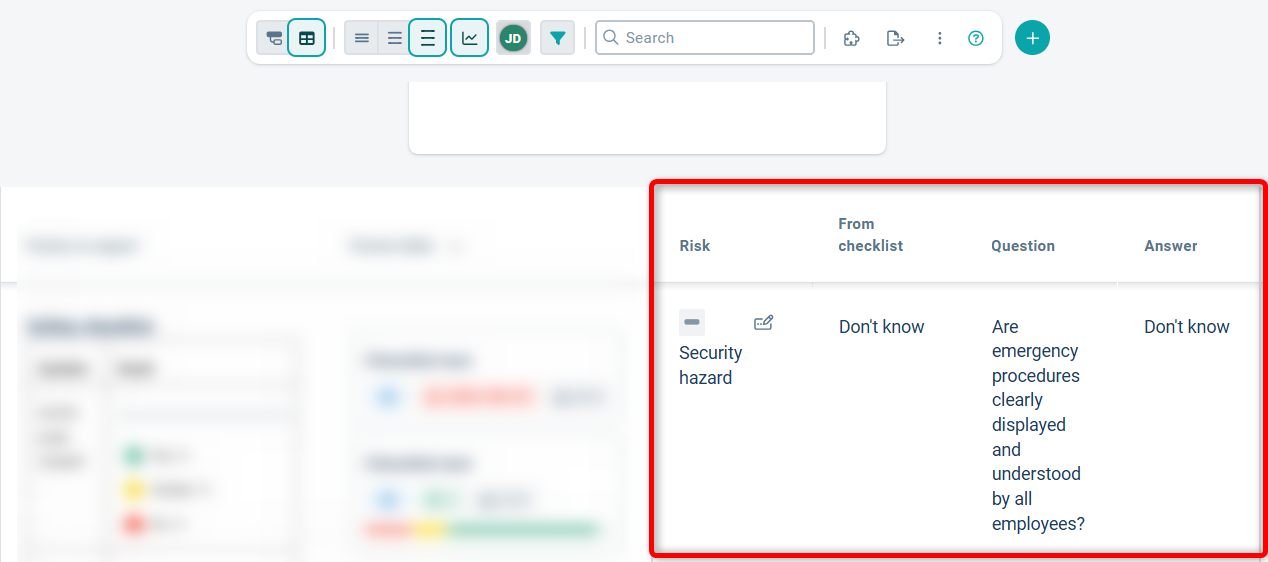Click the Risk column header
1268x562 pixels.
(x=695, y=245)
